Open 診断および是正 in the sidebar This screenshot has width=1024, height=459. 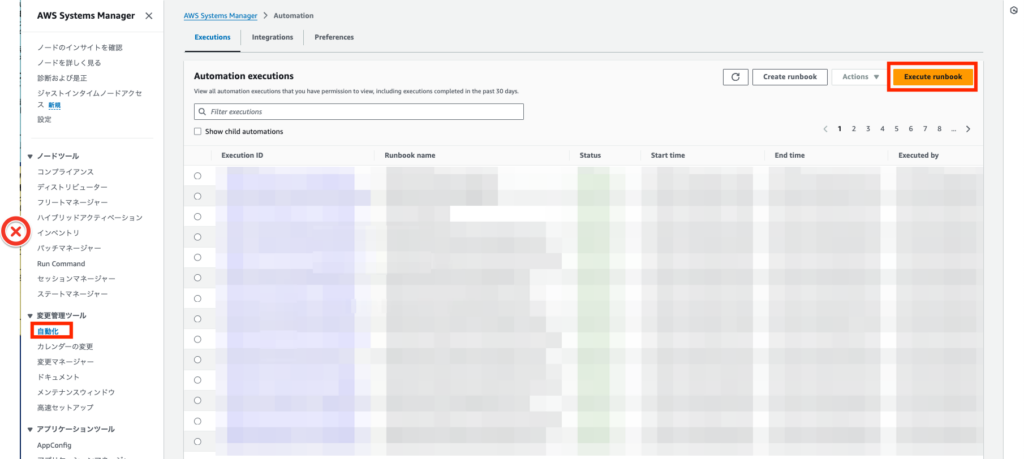(x=62, y=78)
